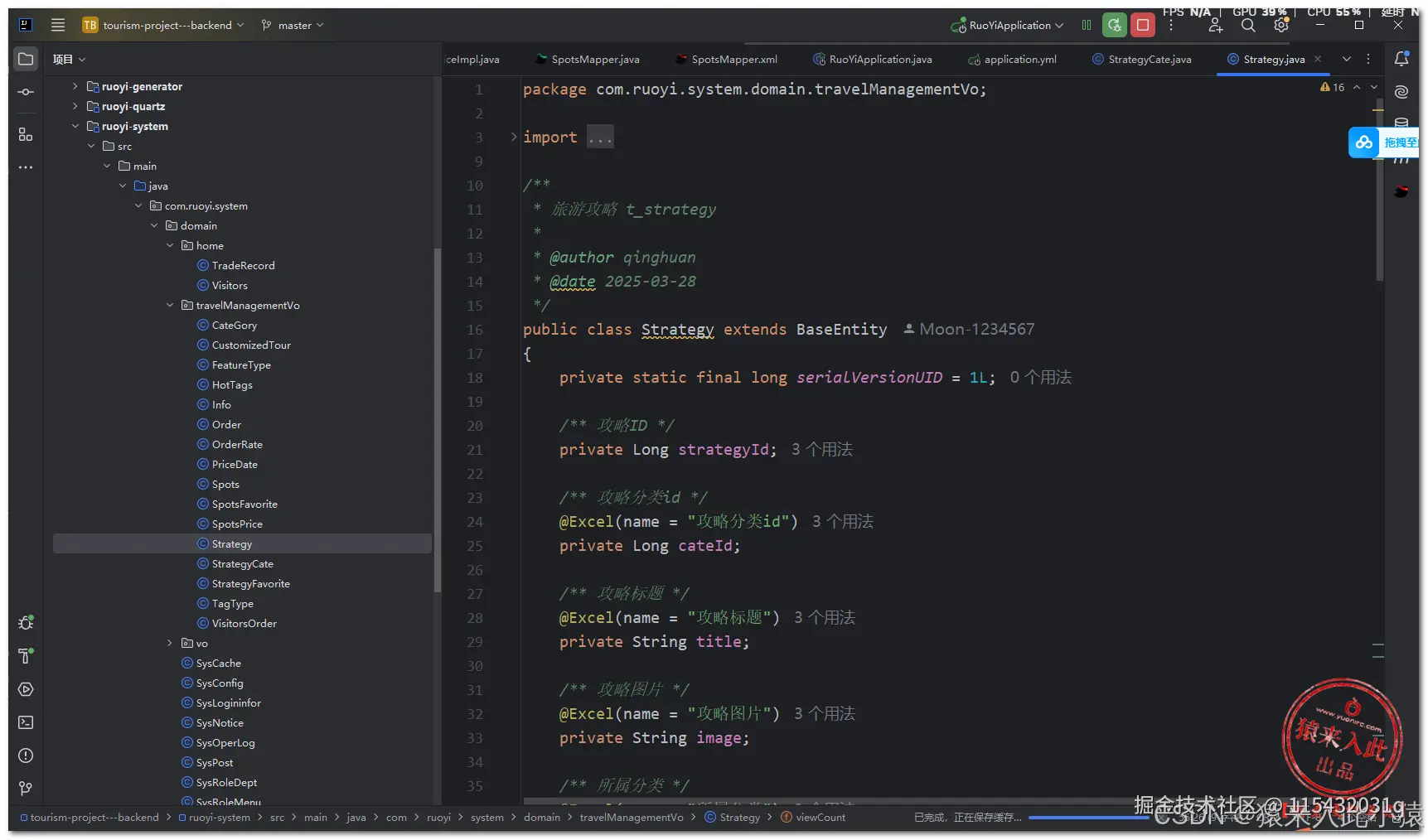This screenshot has width=1428, height=840.
Task: Open the master branch dropdown
Action: [293, 25]
